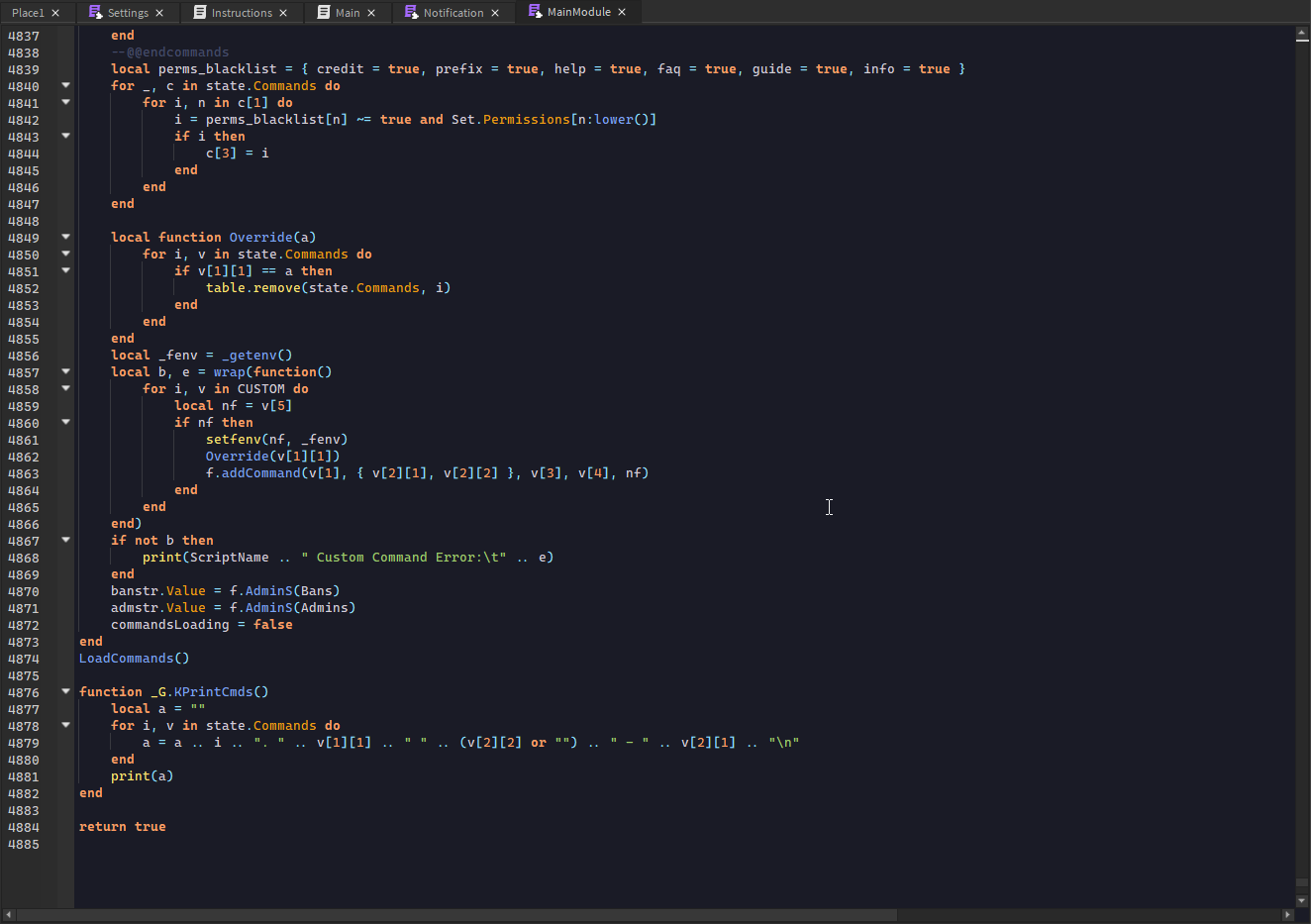Click the Main tab document icon
This screenshot has height=924, width=1311.
click(324, 13)
